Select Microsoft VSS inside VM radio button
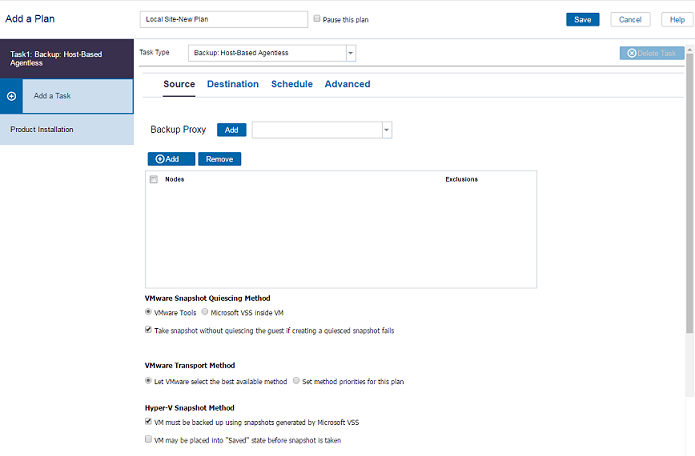The width and height of the screenshot is (695, 456). [205, 312]
